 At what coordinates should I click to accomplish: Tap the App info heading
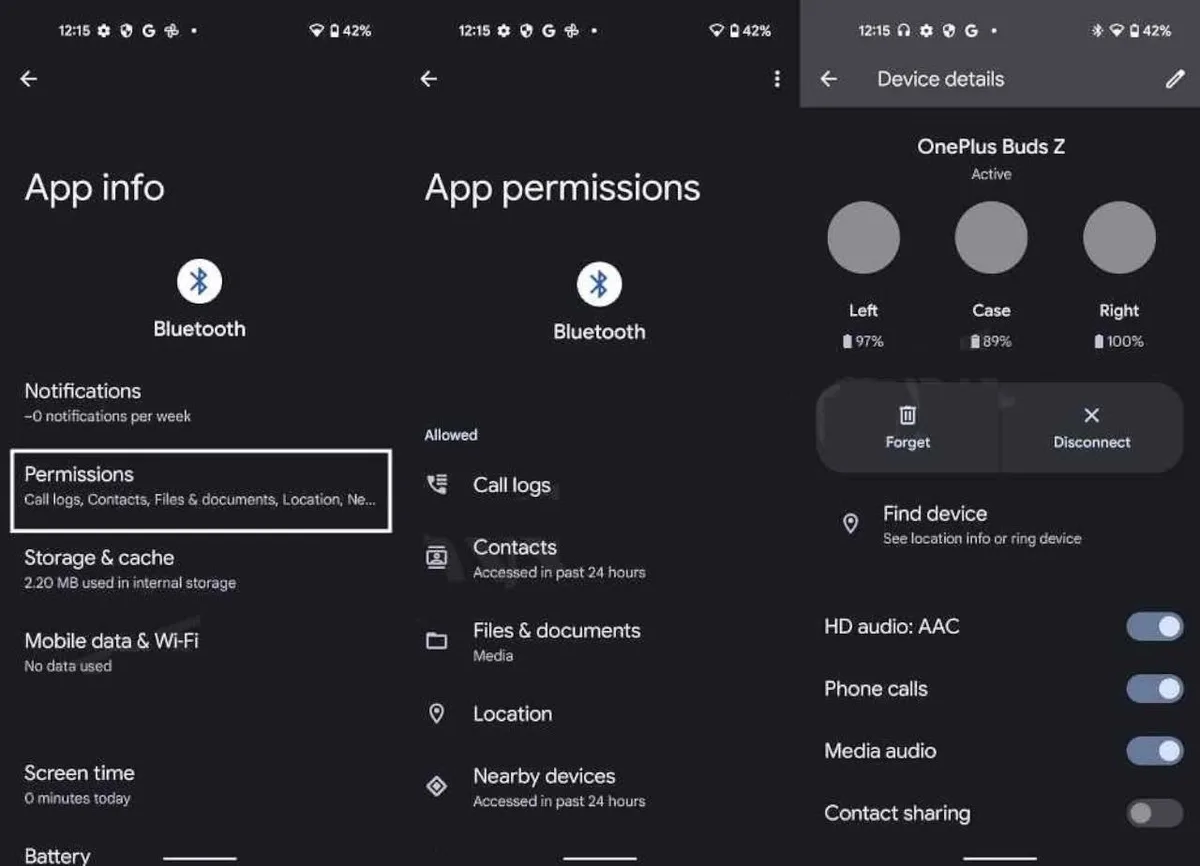pyautogui.click(x=94, y=188)
